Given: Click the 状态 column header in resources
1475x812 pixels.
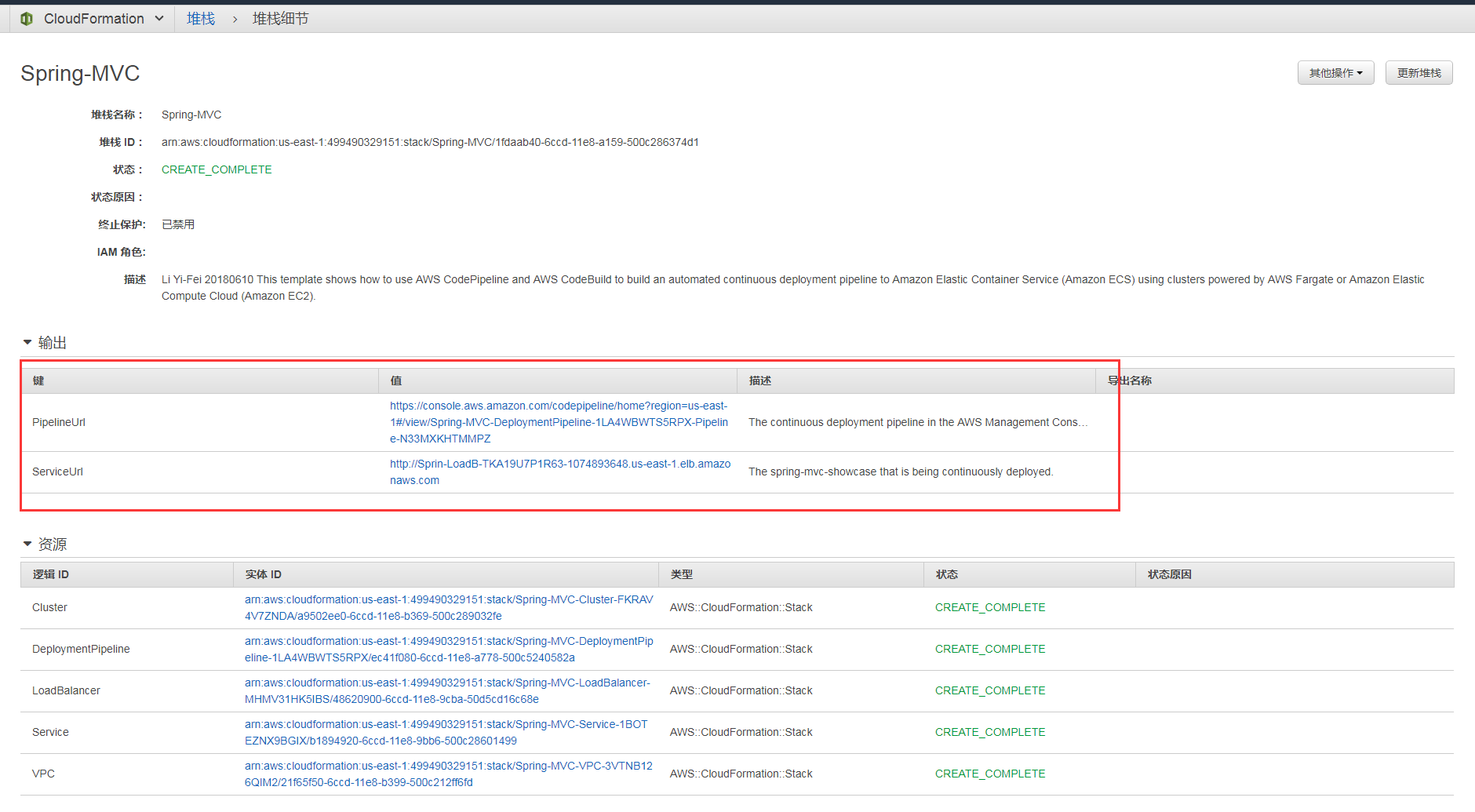Looking at the screenshot, I should (1029, 574).
